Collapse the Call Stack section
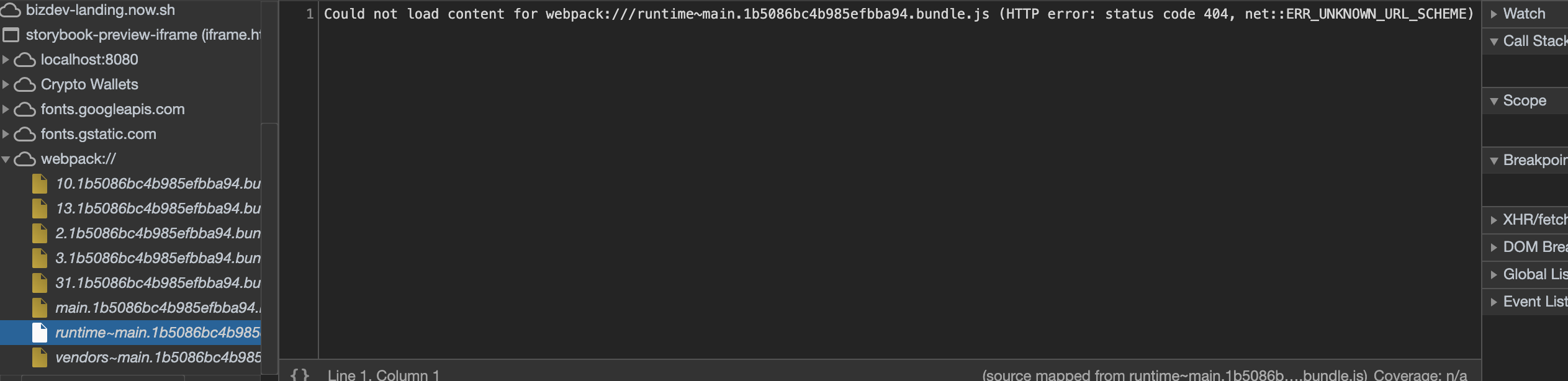This screenshot has height=381, width=1568. [1495, 40]
